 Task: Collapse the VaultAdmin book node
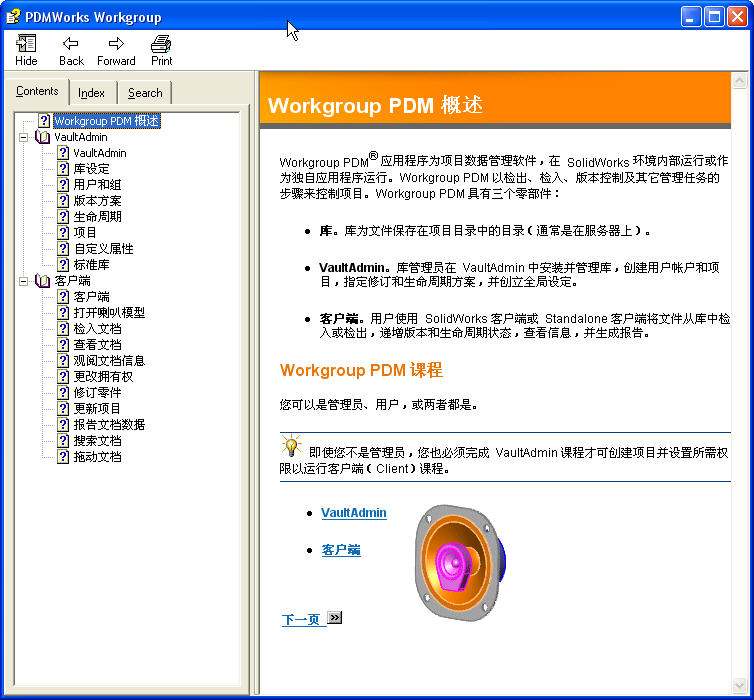tap(23, 138)
